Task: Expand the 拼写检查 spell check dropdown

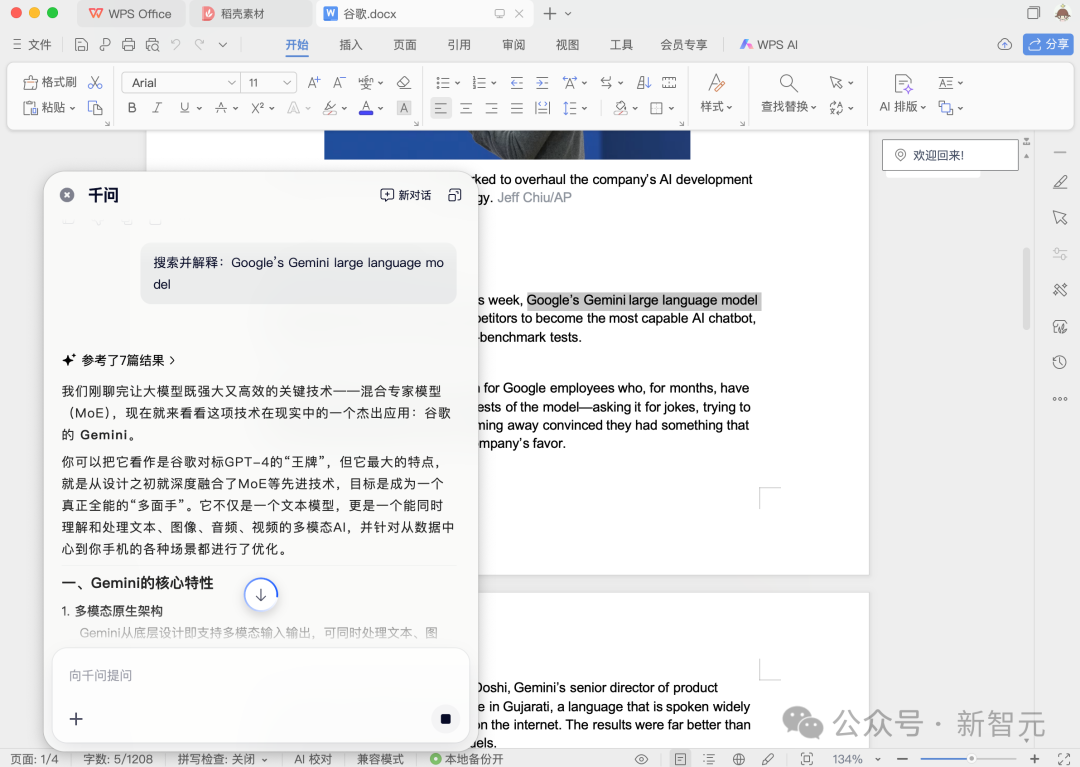Action: (262, 758)
